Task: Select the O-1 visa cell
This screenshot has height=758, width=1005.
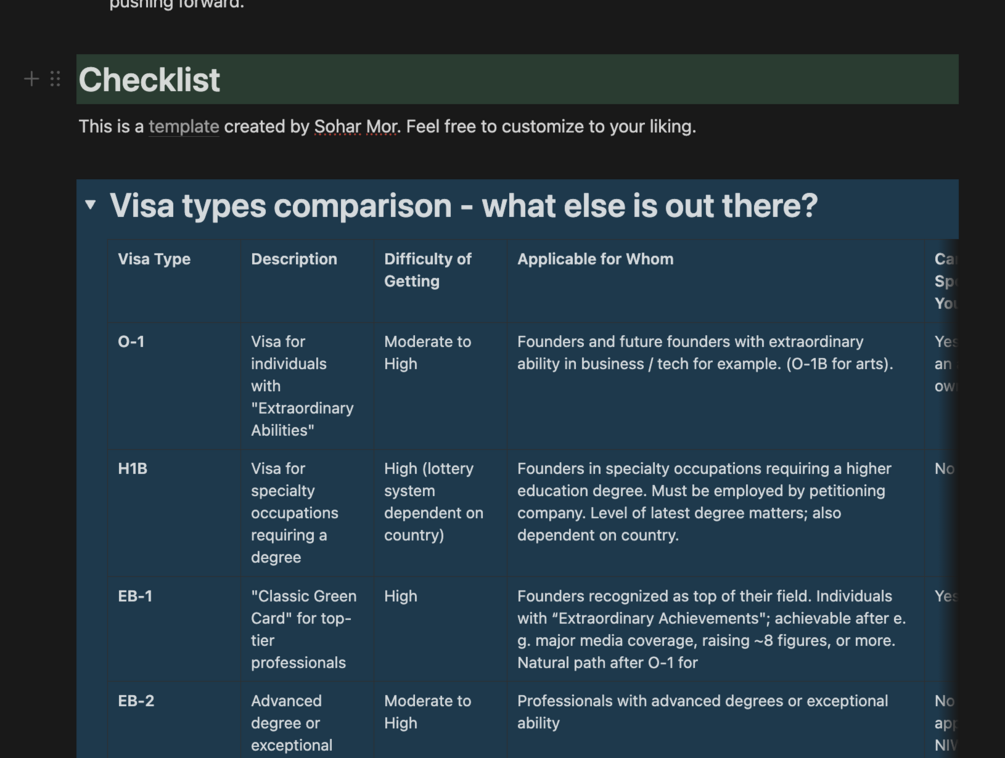Action: (131, 342)
